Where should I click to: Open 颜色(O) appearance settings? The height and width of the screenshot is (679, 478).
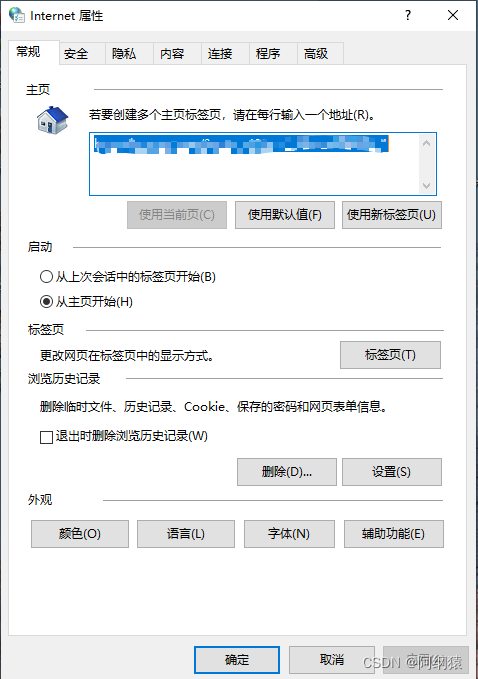point(80,534)
